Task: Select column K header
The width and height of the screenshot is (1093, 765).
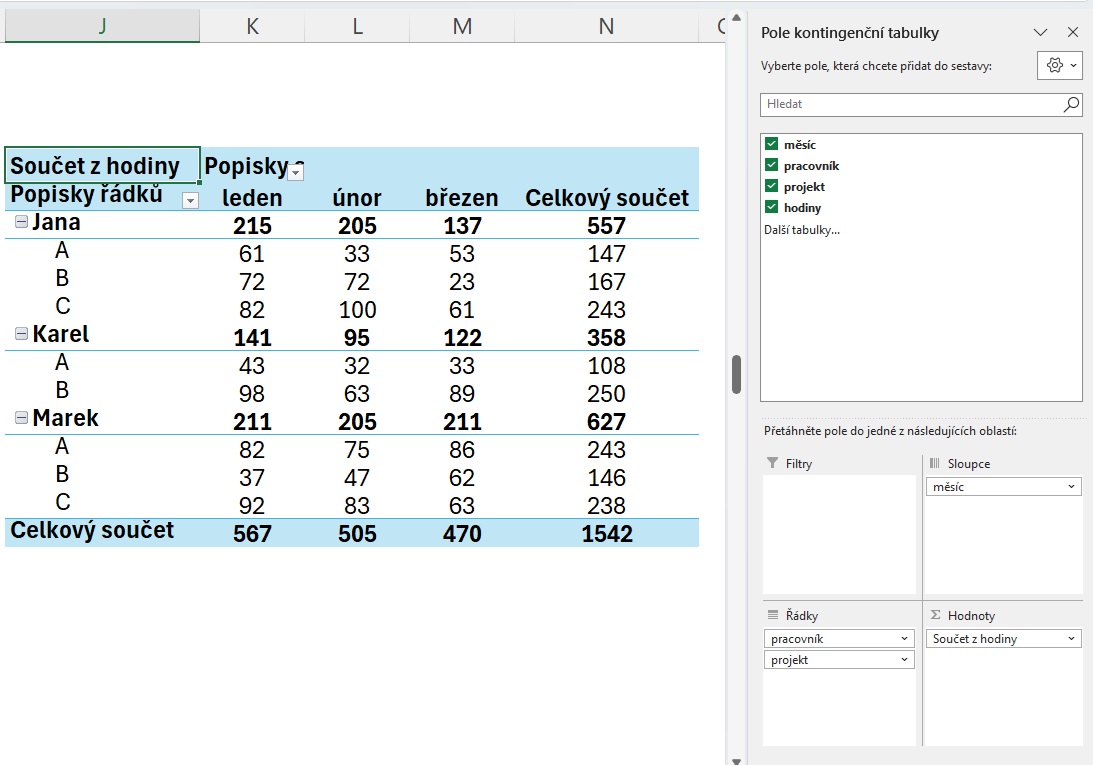Action: coord(252,27)
